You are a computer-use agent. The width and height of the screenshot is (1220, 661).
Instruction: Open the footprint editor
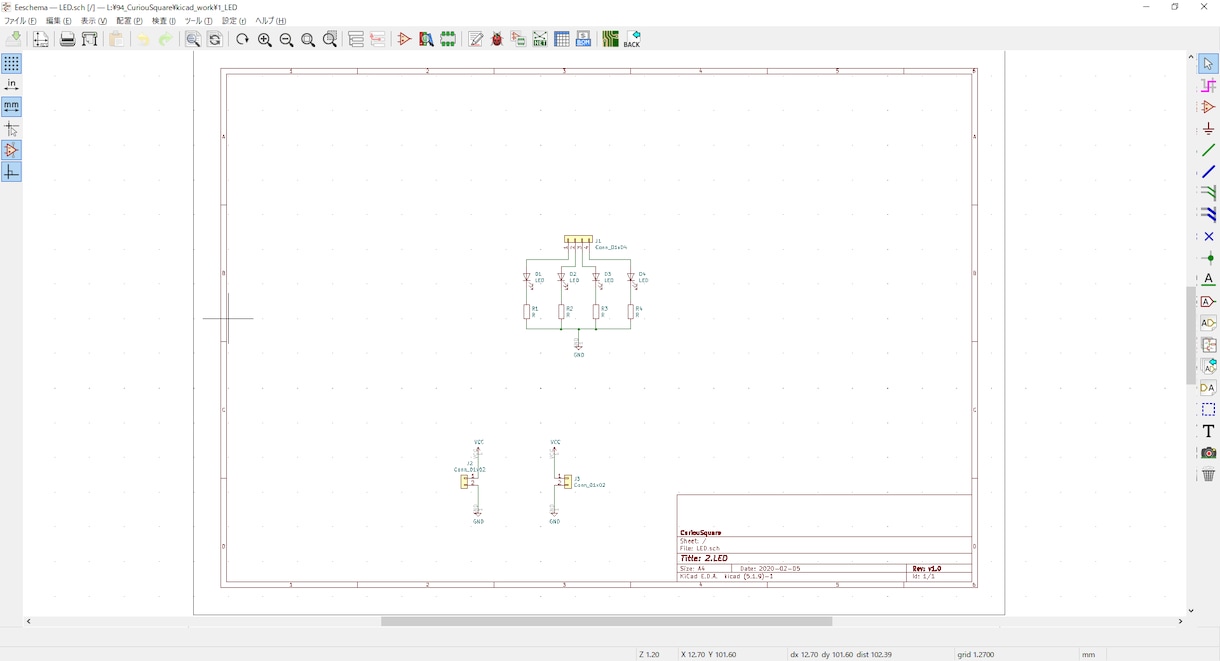pos(448,39)
